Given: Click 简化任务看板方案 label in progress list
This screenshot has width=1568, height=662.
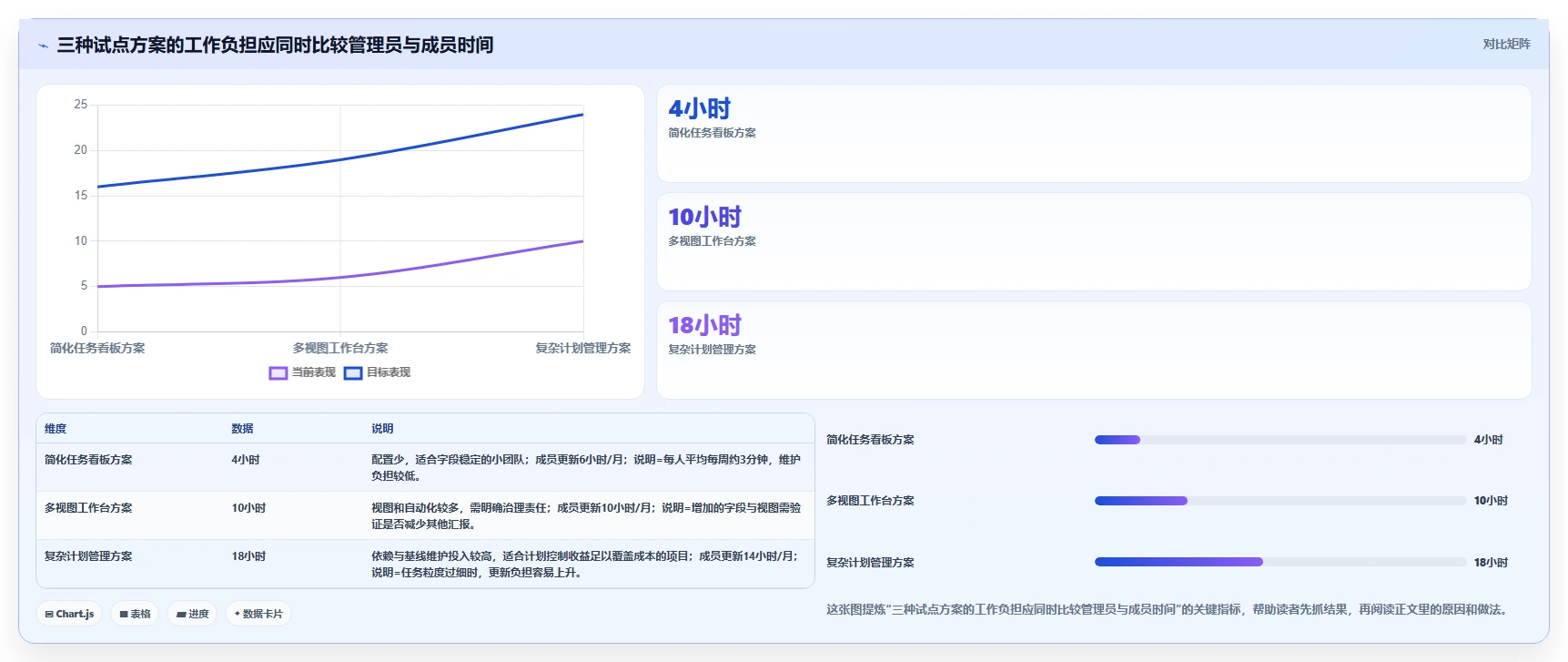Looking at the screenshot, I should tap(870, 440).
